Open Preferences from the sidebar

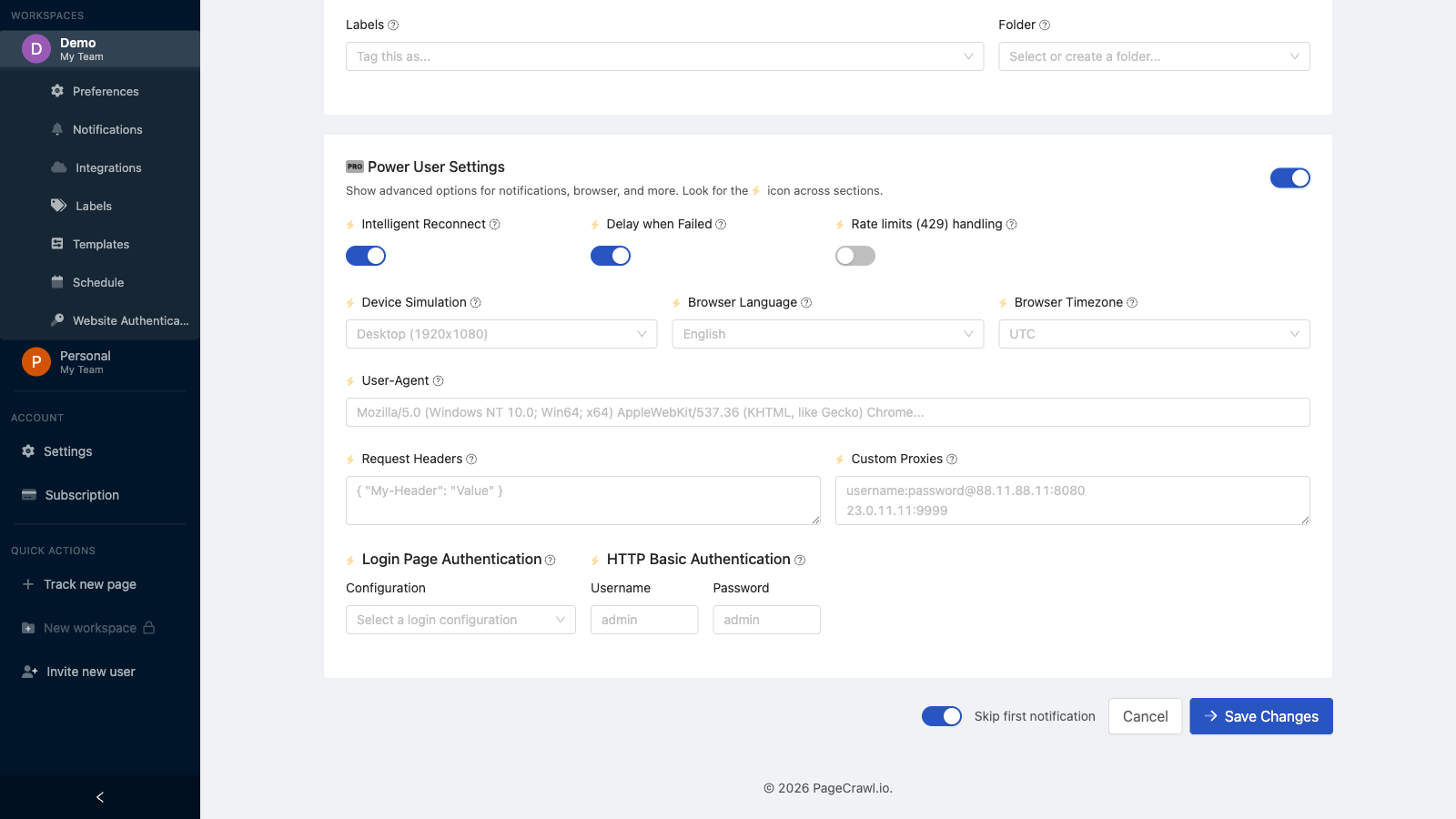point(105,91)
